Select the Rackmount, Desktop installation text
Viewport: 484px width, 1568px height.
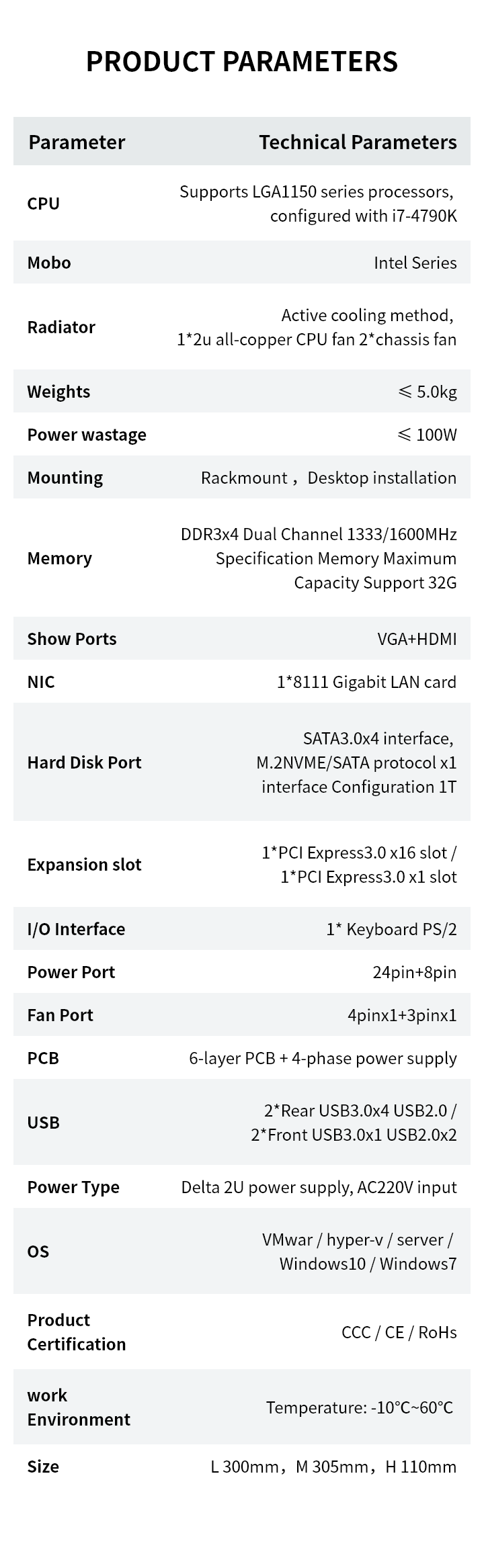point(329,478)
